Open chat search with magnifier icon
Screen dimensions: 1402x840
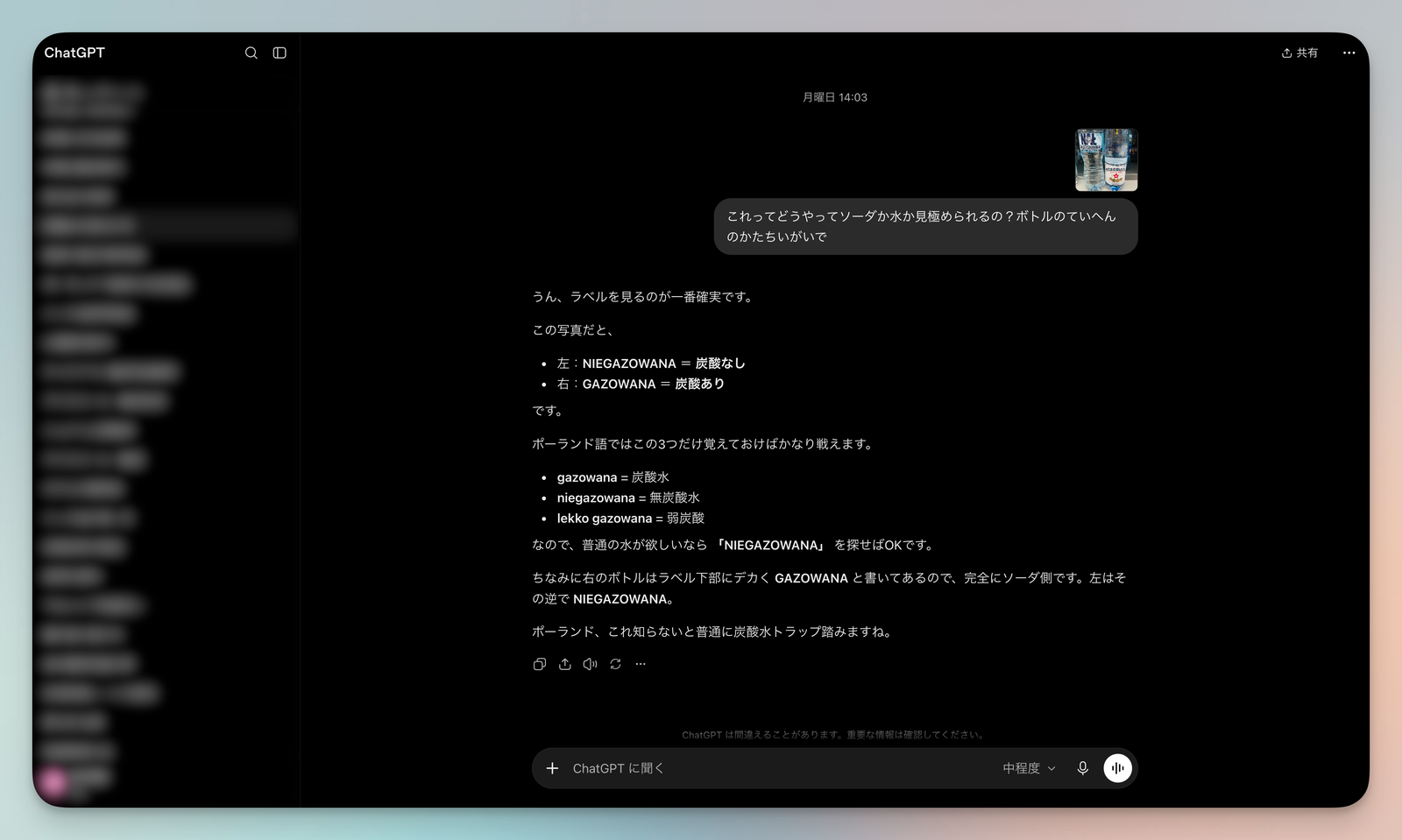point(251,53)
